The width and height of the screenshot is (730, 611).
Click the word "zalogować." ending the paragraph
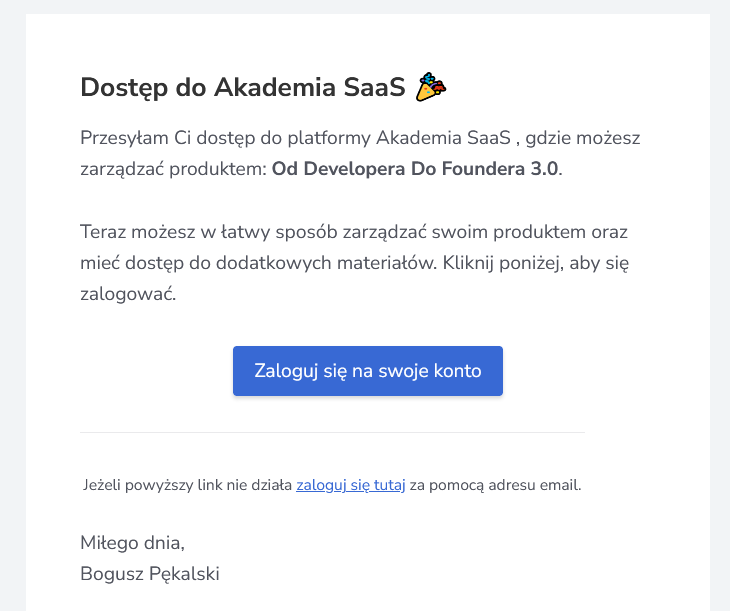pos(128,295)
